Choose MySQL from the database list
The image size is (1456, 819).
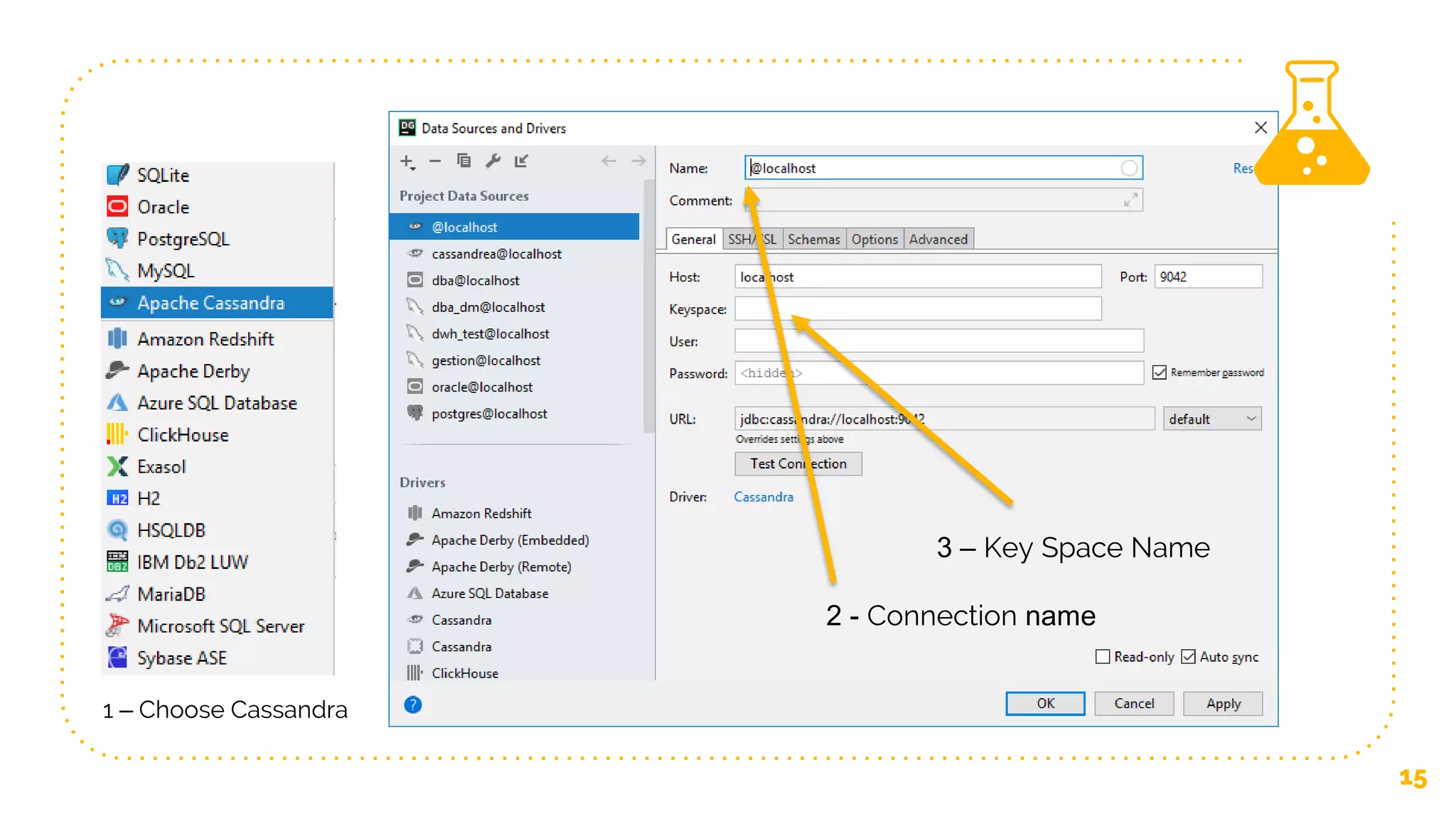[x=218, y=271]
